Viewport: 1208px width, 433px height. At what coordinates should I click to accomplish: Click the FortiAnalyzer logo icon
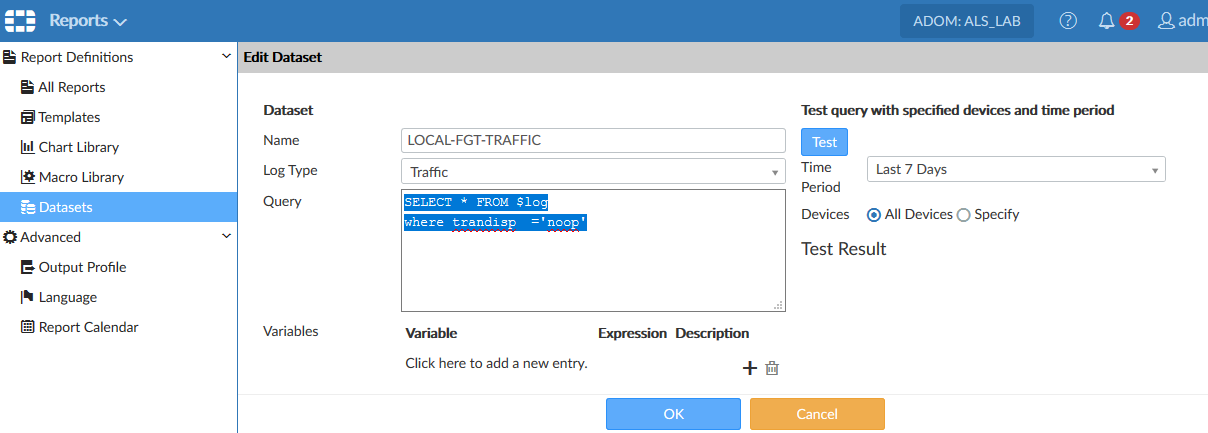click(20, 20)
